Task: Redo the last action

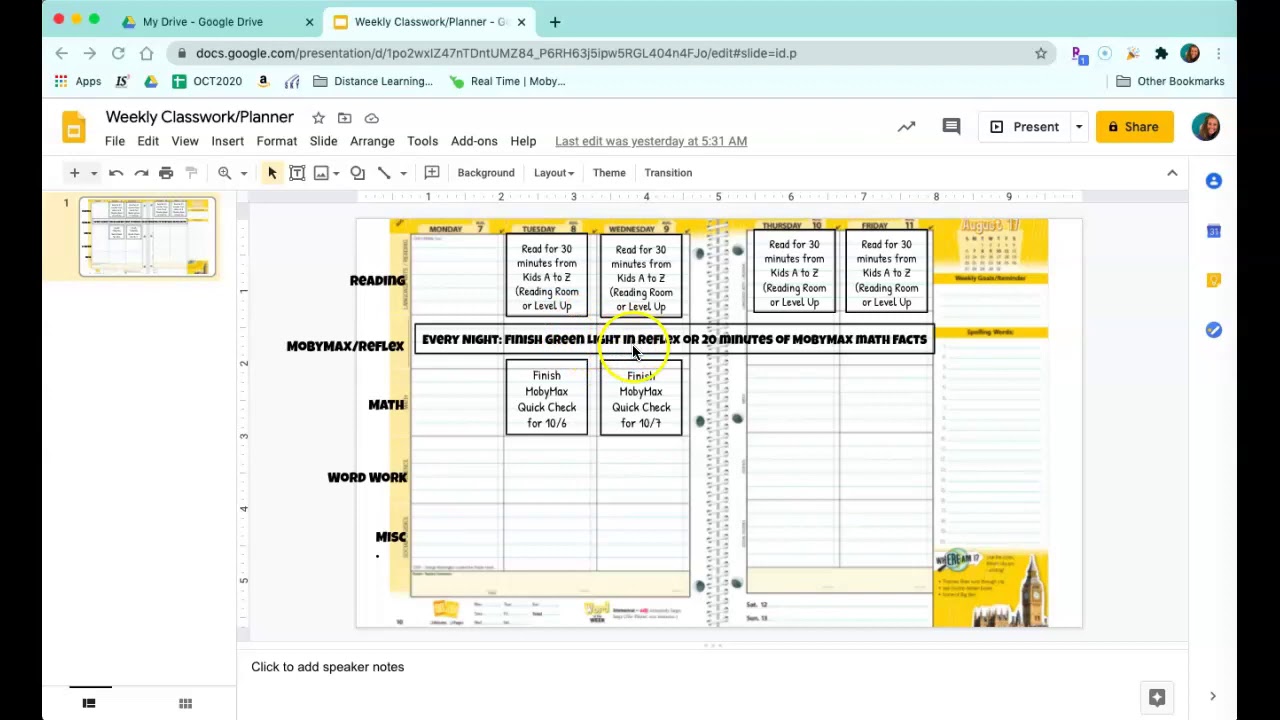Action: (141, 173)
